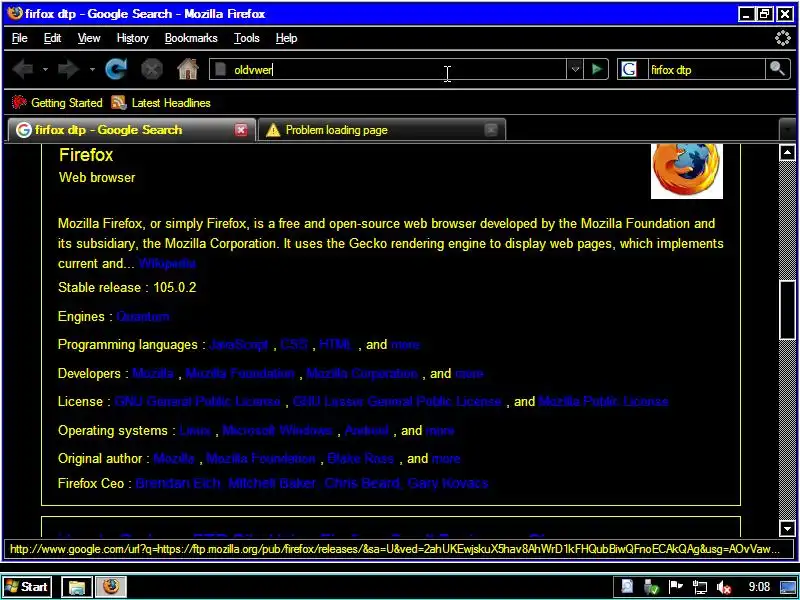The width and height of the screenshot is (800, 600).
Task: Open the Windows Start menu
Action: (27, 587)
